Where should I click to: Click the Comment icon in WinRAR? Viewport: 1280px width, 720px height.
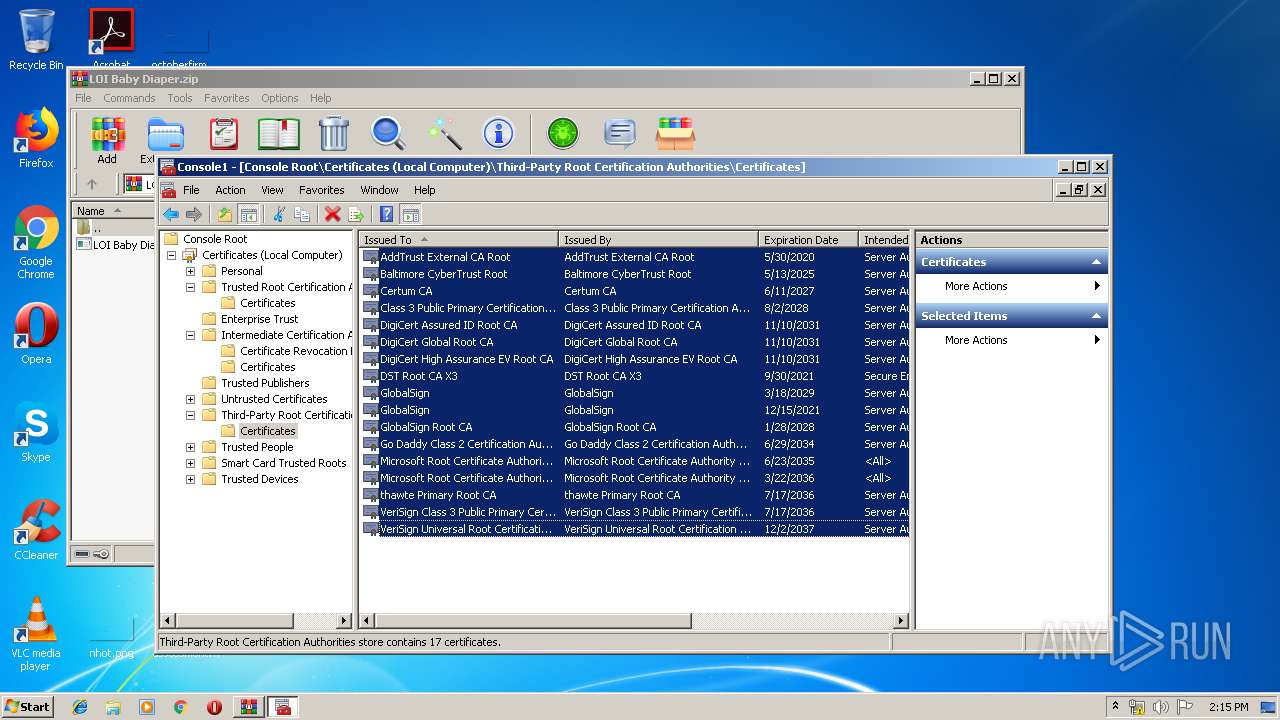[620, 133]
